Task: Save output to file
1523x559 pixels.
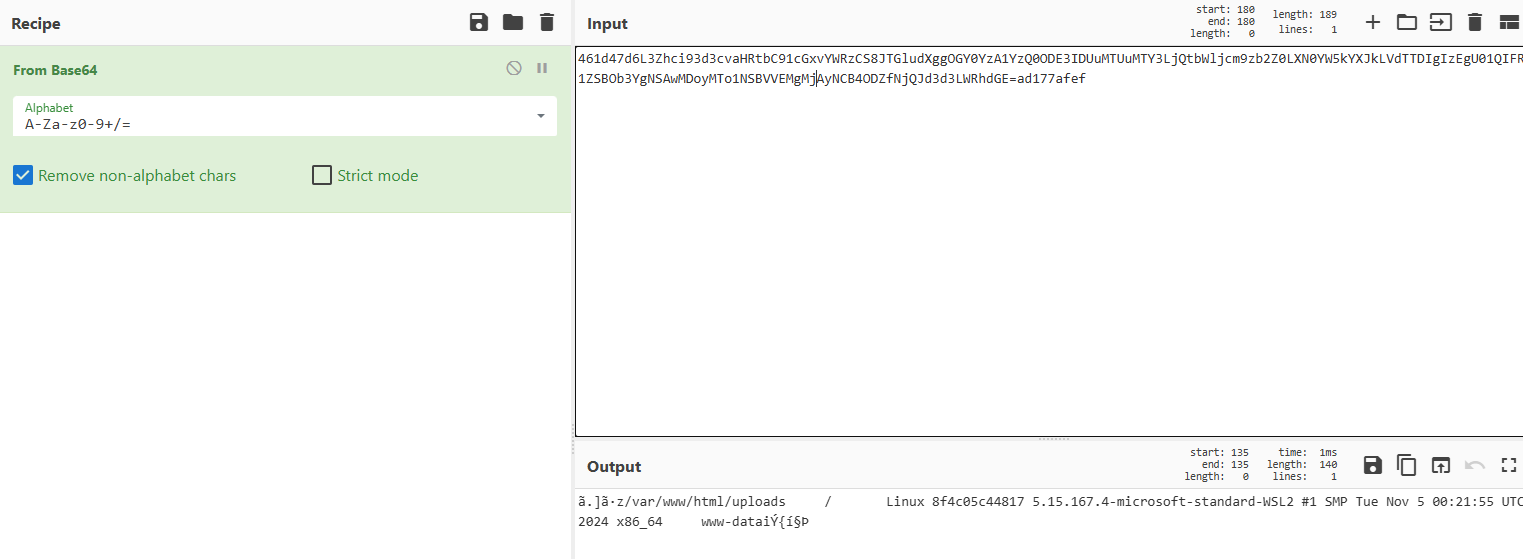Action: pyautogui.click(x=1373, y=465)
